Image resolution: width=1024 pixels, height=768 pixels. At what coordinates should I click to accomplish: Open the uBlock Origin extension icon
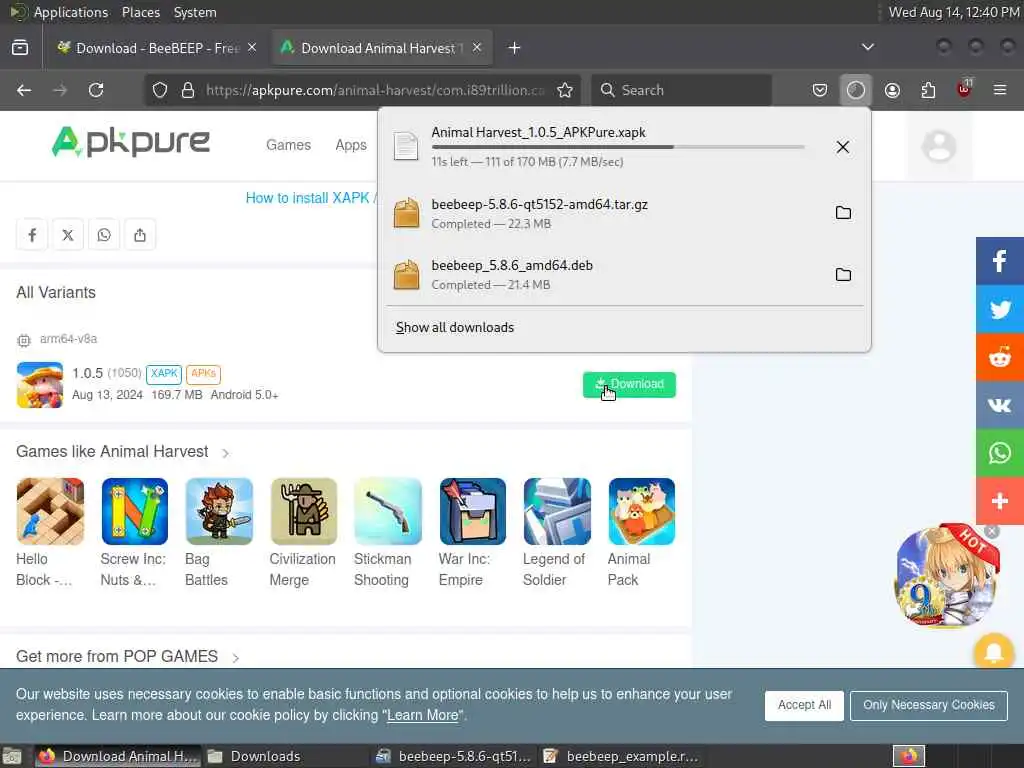(964, 89)
